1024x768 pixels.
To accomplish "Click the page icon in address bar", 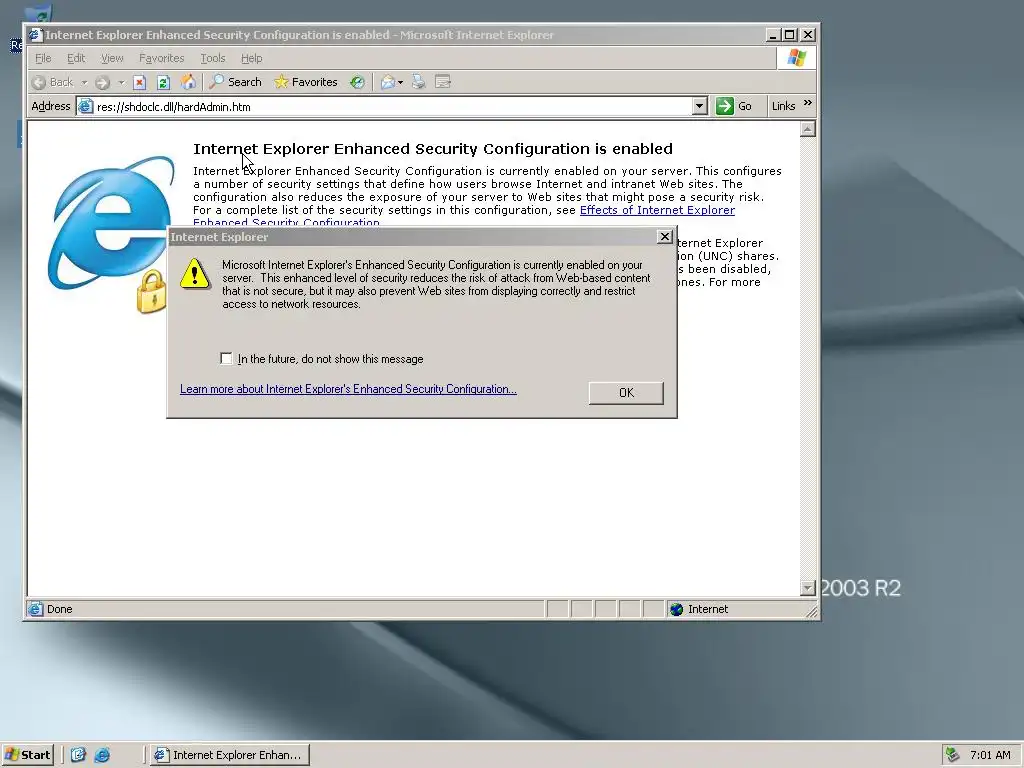I will [x=86, y=106].
